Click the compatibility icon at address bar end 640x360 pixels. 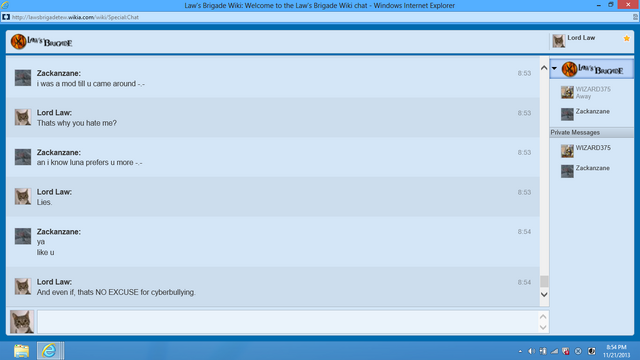pyautogui.click(x=636, y=17)
